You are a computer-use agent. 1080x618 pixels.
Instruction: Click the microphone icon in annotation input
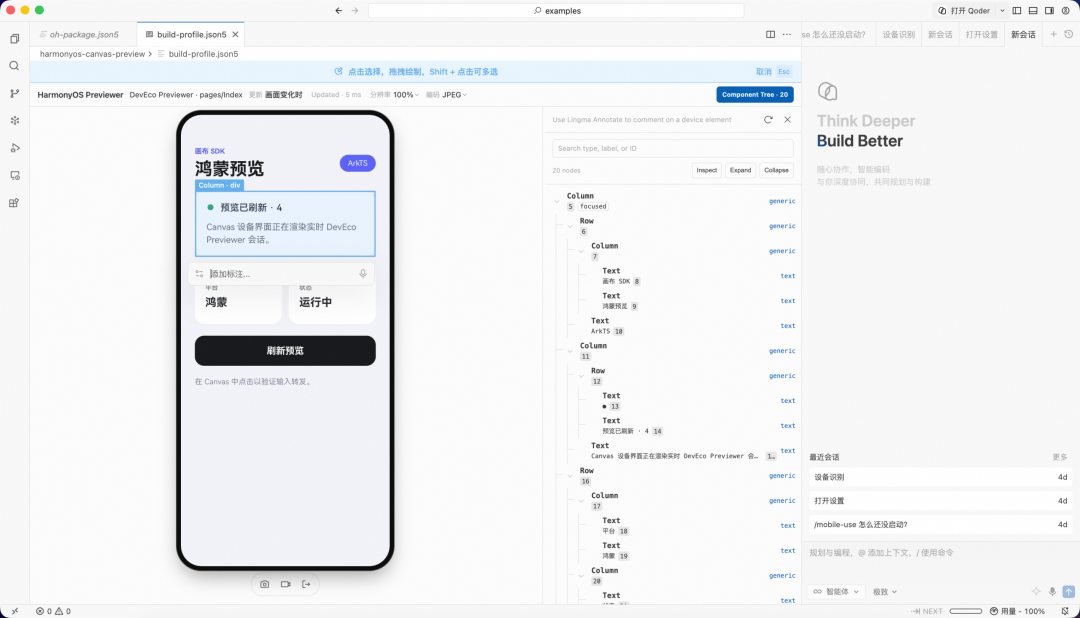(363, 274)
